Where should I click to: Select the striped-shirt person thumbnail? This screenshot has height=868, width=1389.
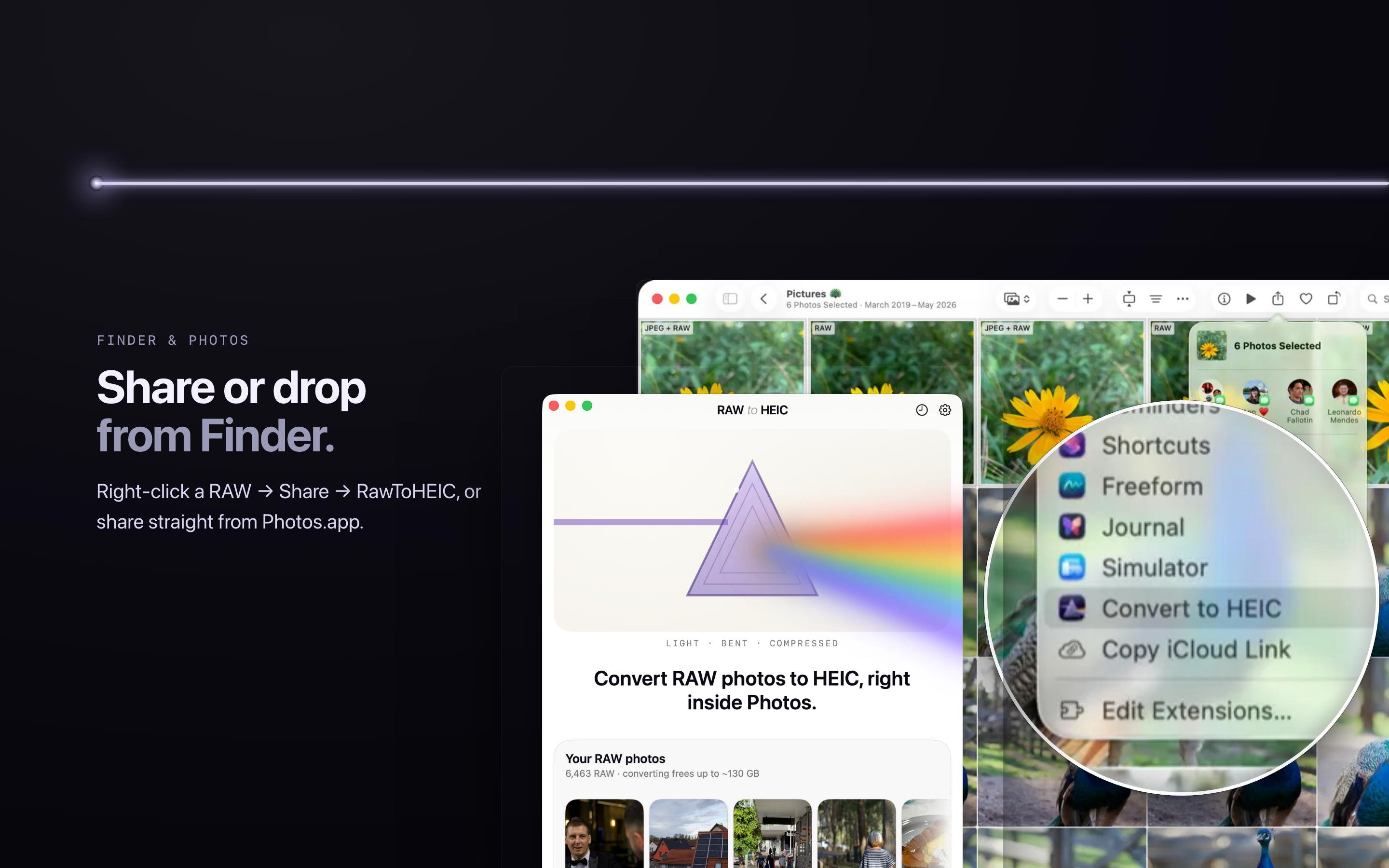tap(857, 833)
